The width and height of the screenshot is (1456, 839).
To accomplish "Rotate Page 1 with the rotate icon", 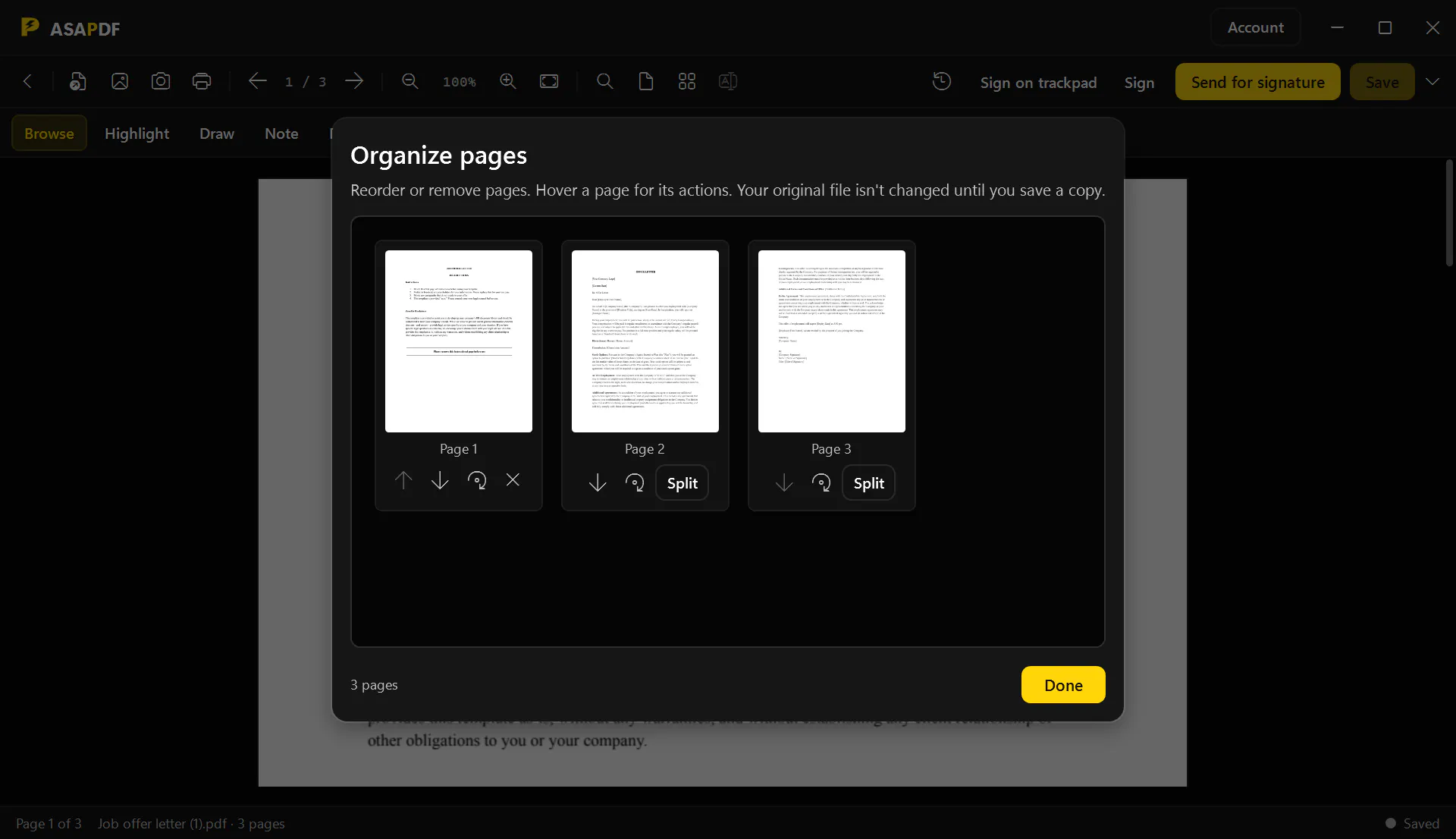I will pos(477,480).
